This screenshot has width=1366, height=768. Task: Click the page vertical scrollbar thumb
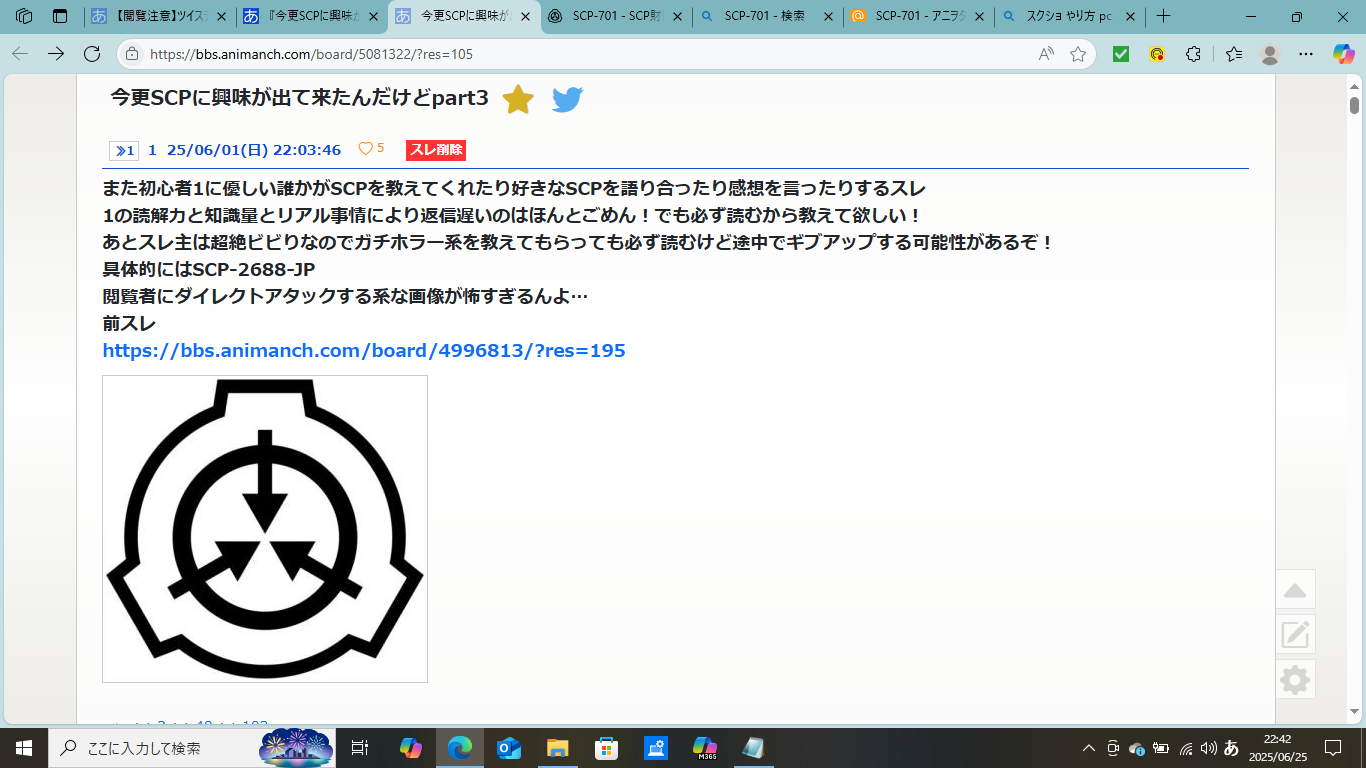click(1354, 105)
